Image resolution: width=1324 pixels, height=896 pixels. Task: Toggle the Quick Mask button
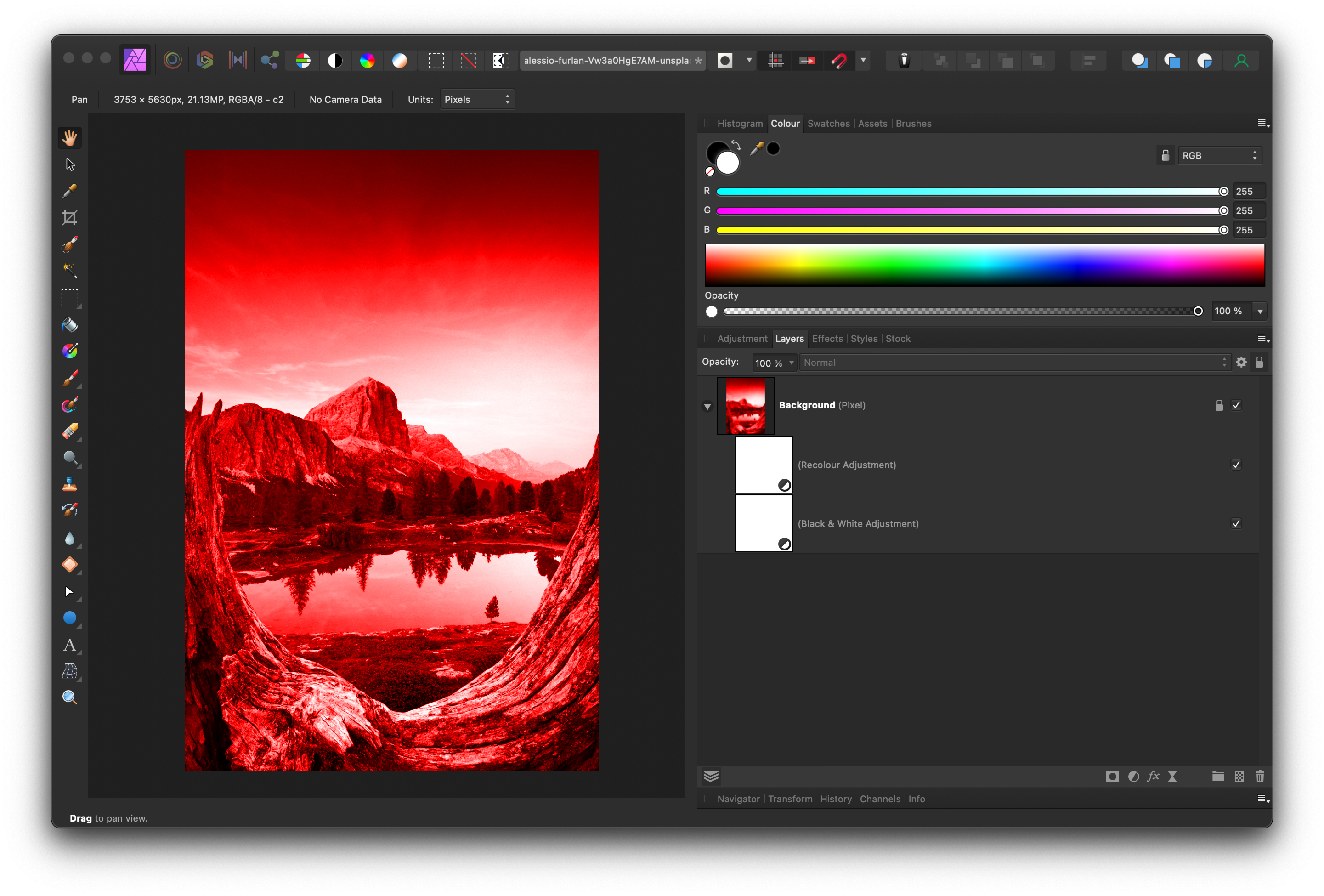[x=724, y=60]
